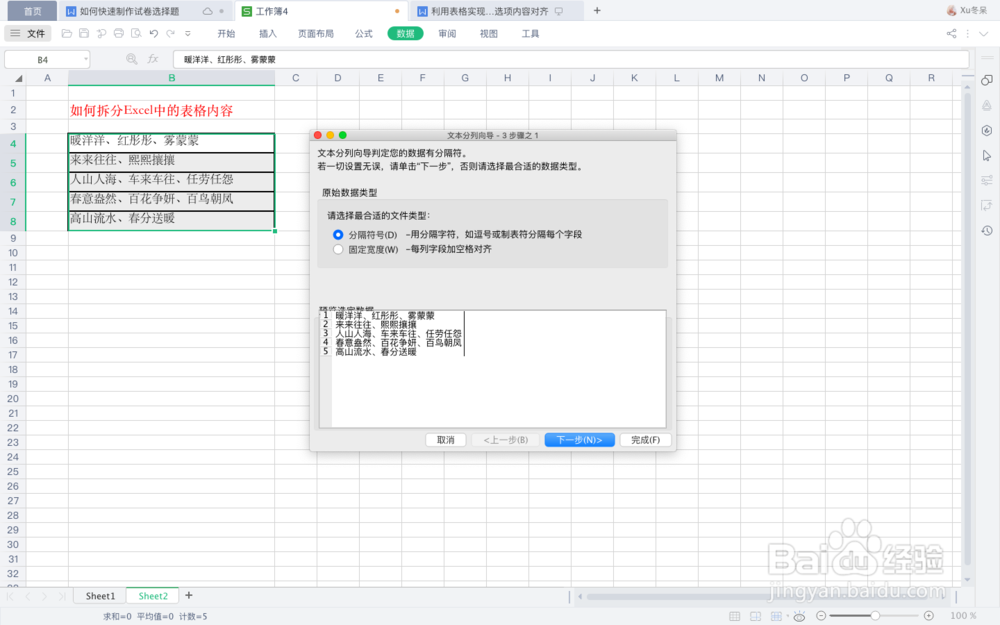
Task: Click the 下一步(N)> button in the wizard
Action: pos(580,439)
